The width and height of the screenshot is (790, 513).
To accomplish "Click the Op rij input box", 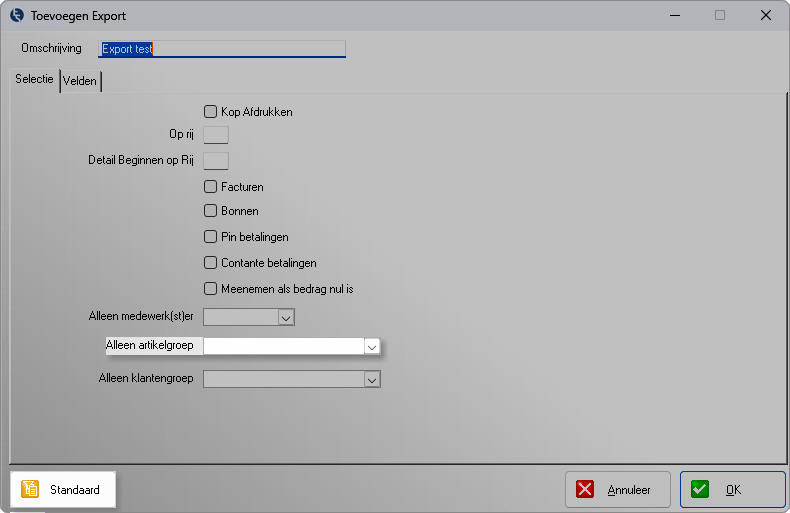I will click(216, 135).
